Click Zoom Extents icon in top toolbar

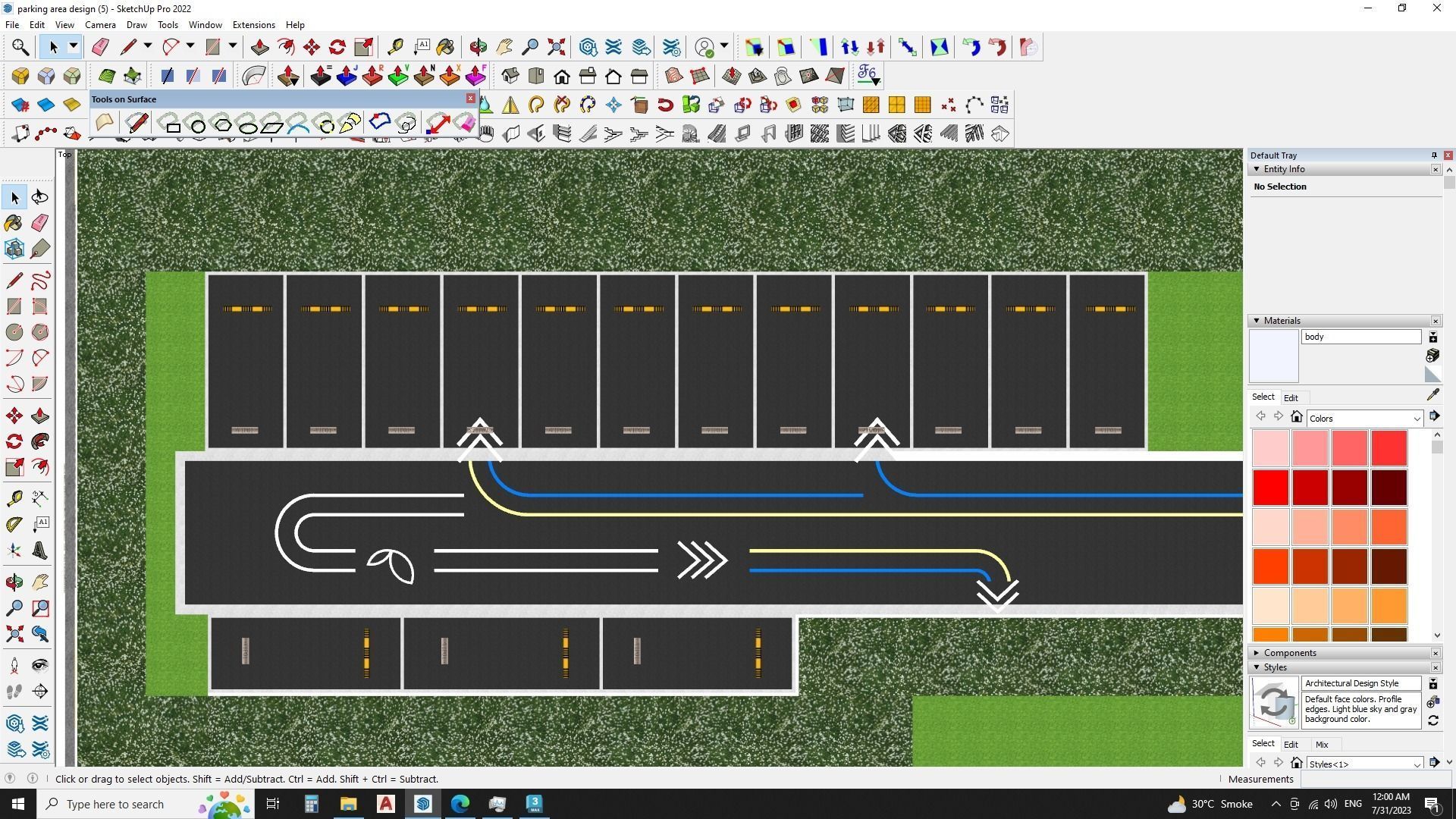pos(557,47)
